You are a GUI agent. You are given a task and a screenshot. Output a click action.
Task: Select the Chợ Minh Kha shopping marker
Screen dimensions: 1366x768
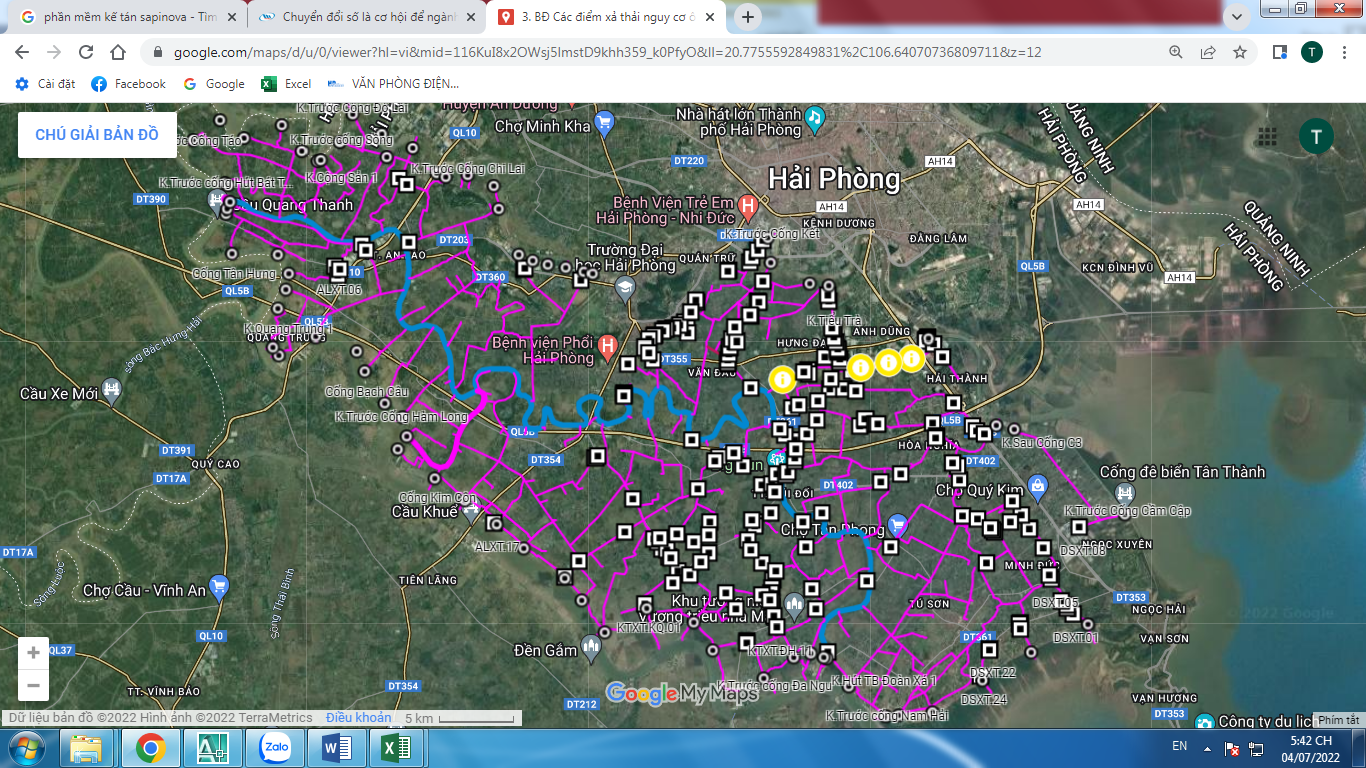(603, 124)
